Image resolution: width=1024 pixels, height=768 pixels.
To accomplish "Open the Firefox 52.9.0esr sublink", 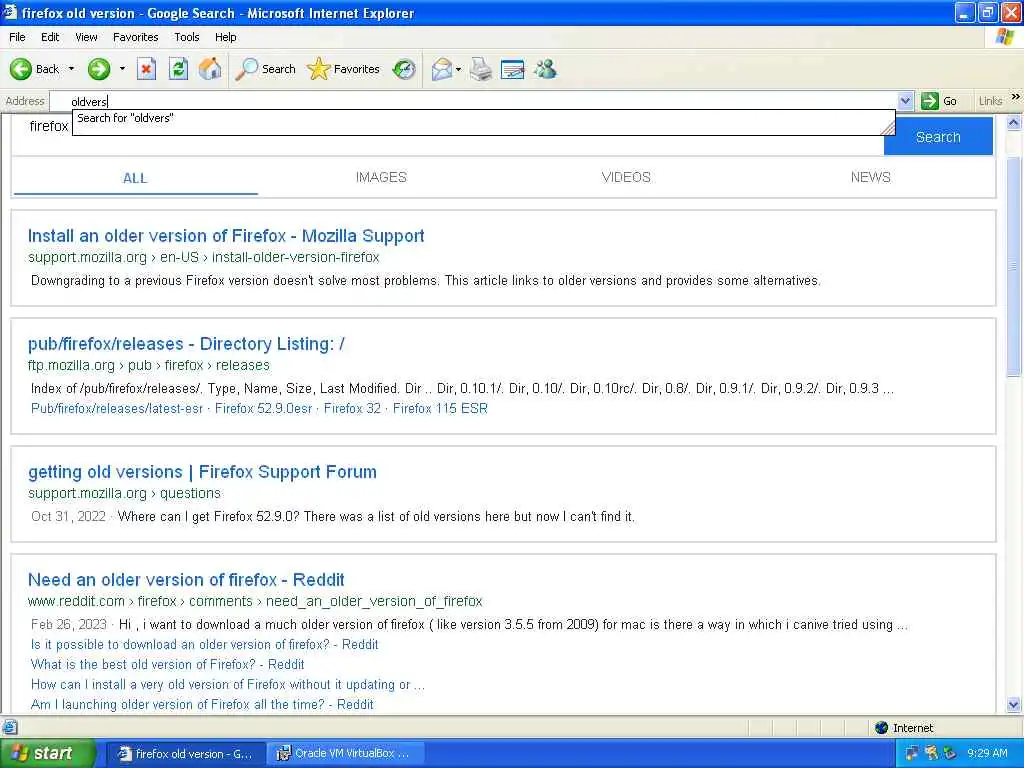I will [263, 408].
